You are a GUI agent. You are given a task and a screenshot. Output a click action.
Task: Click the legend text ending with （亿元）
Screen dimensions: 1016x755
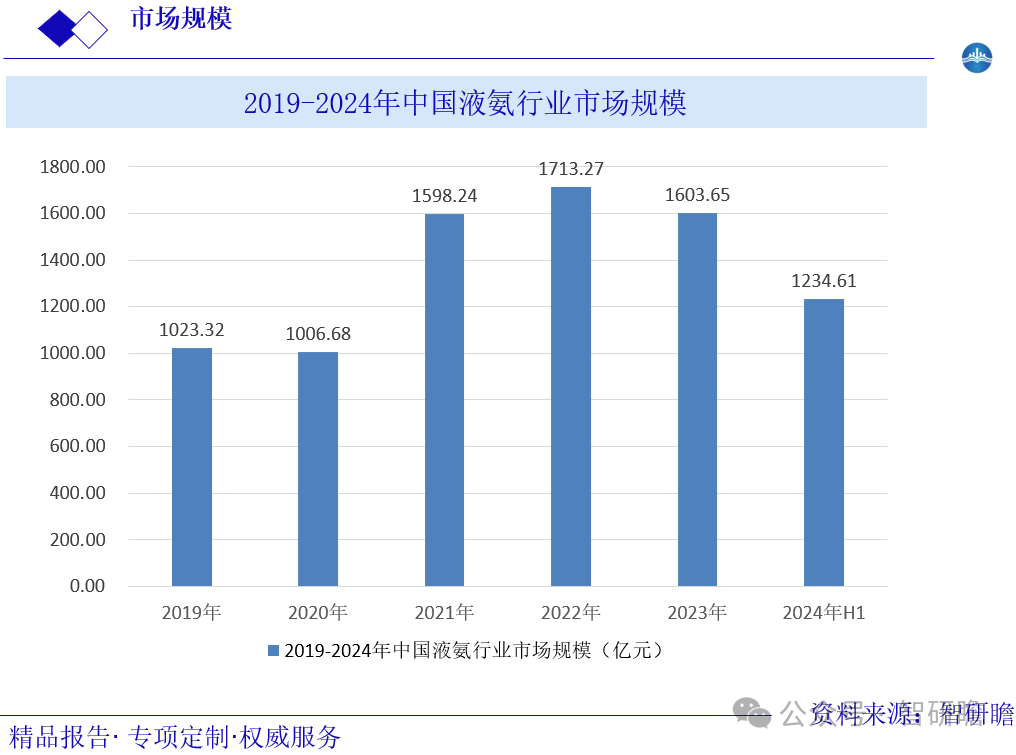tap(473, 651)
